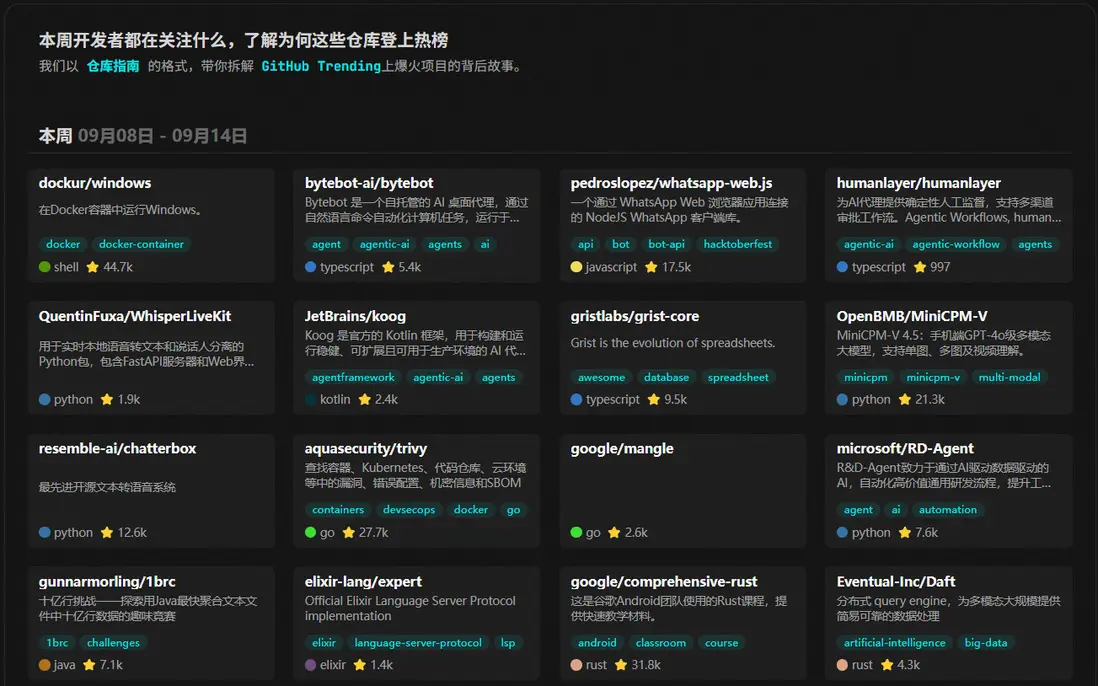Screen dimensions: 1098x686
Task: Click the star icon on gunnarmorling/1brc card
Action: click(89, 664)
